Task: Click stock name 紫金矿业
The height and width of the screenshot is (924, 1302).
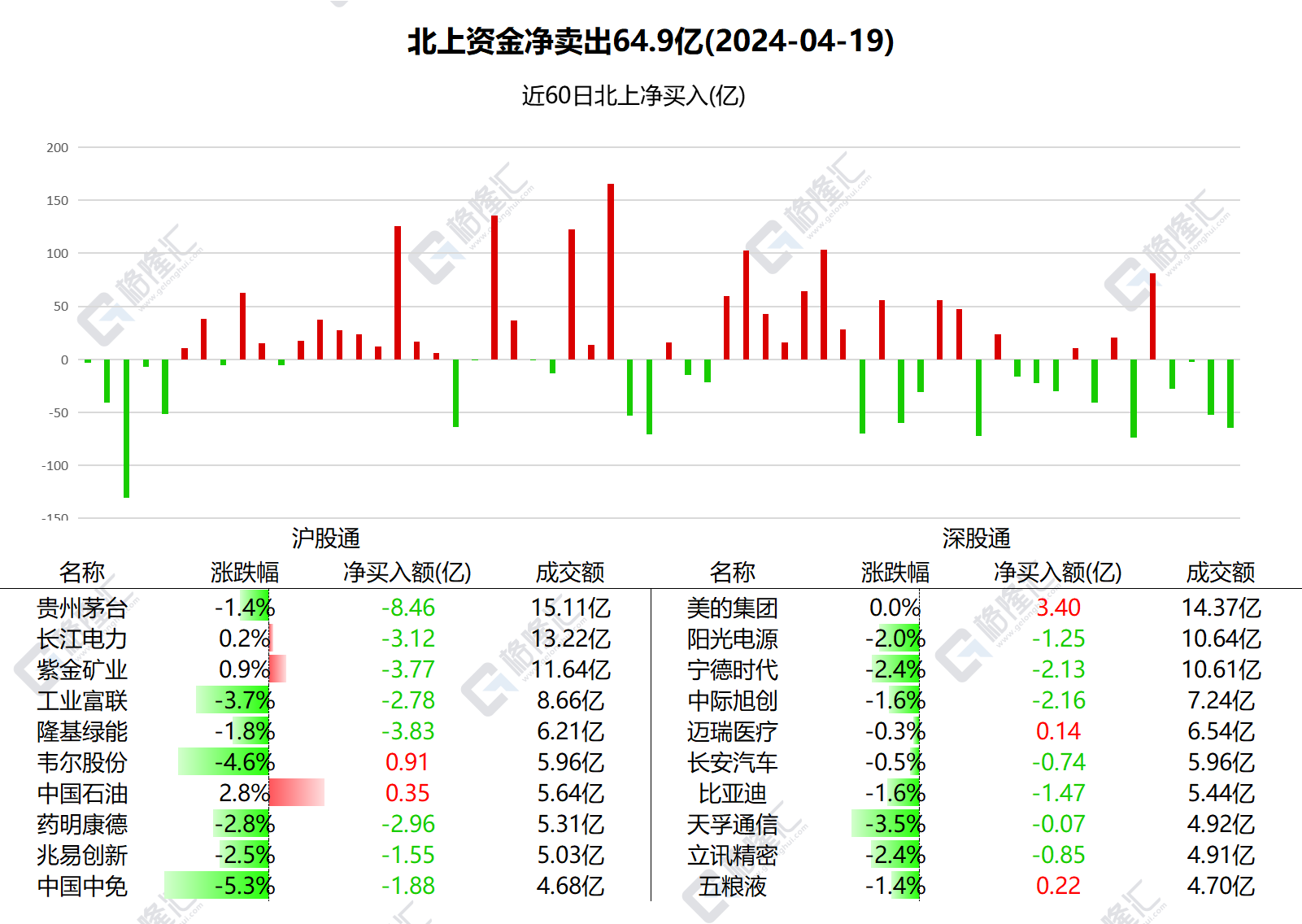Action: point(82,669)
